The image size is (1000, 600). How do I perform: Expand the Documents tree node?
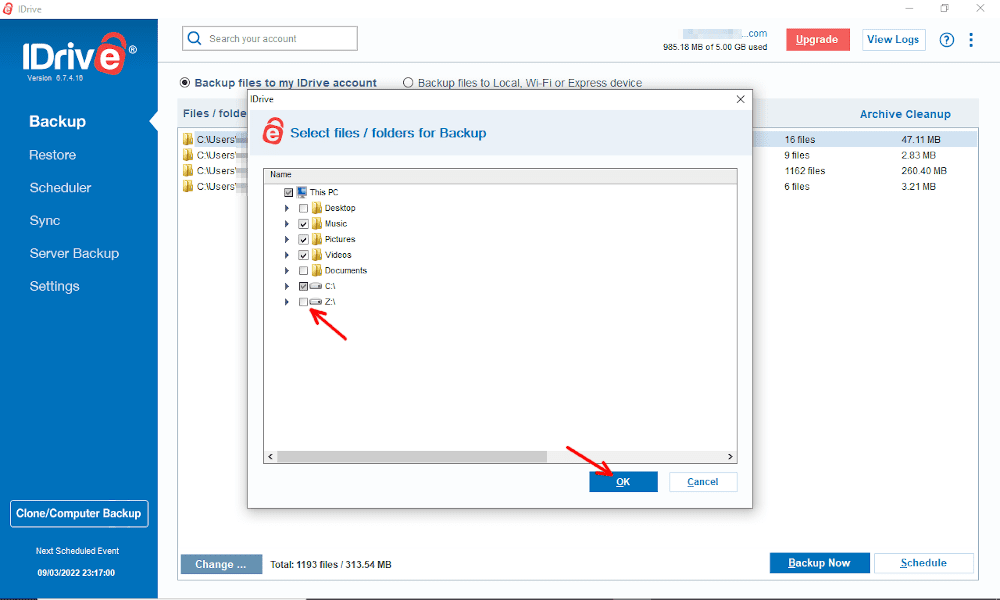click(x=286, y=271)
